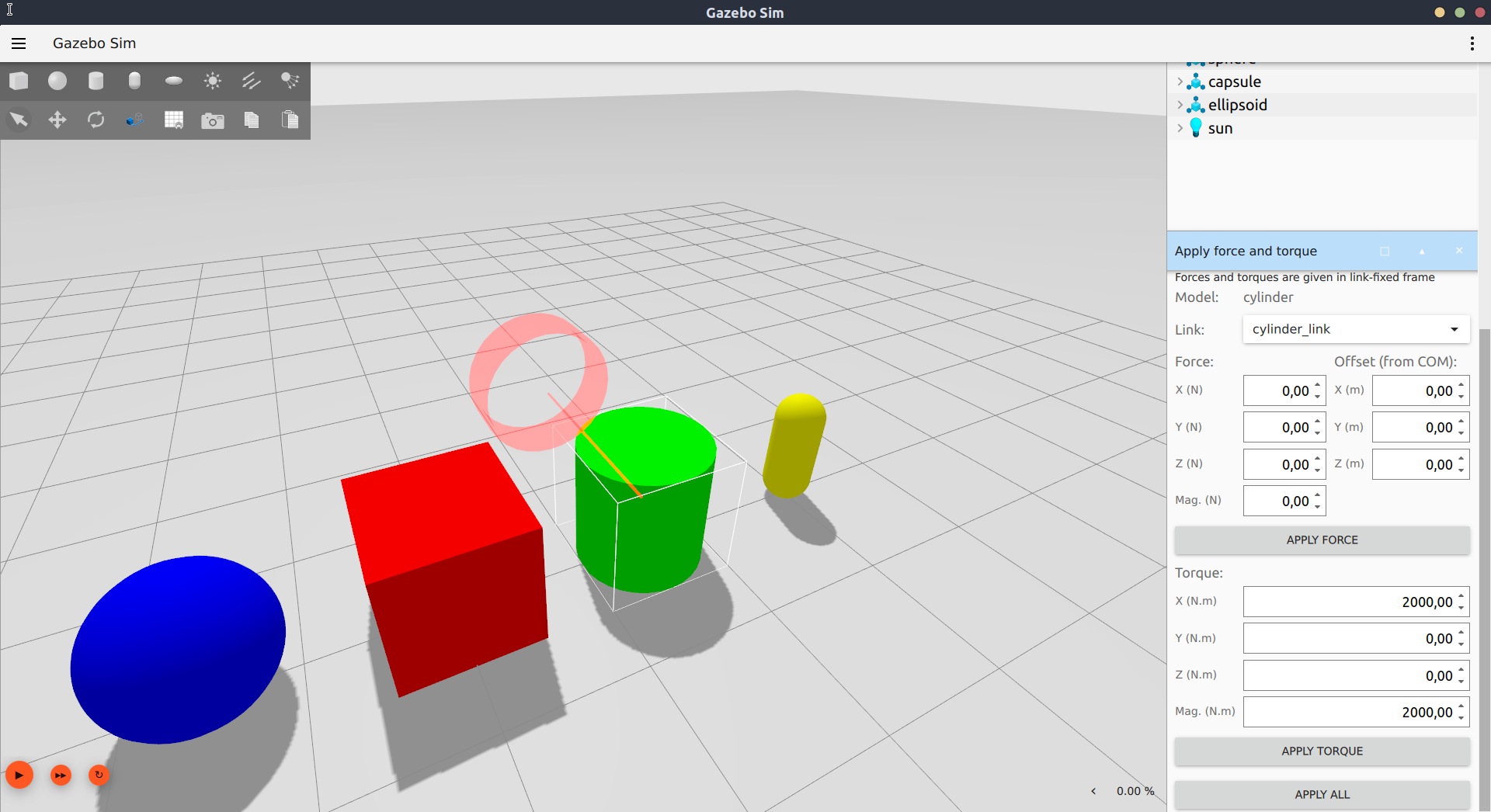
Task: Click the 0.00 % real time factor text
Action: [x=1135, y=791]
